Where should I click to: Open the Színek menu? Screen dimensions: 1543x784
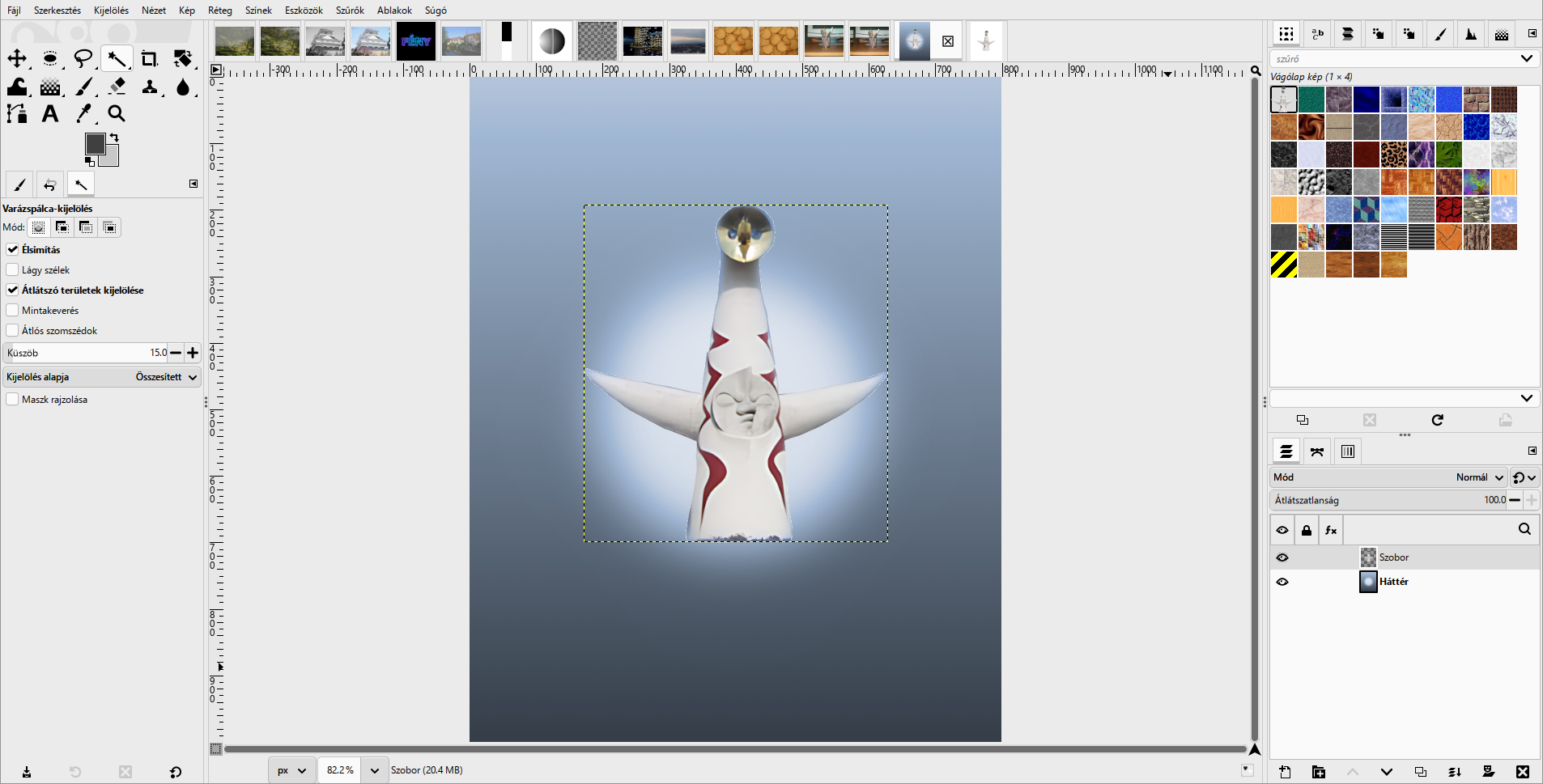tap(258, 10)
